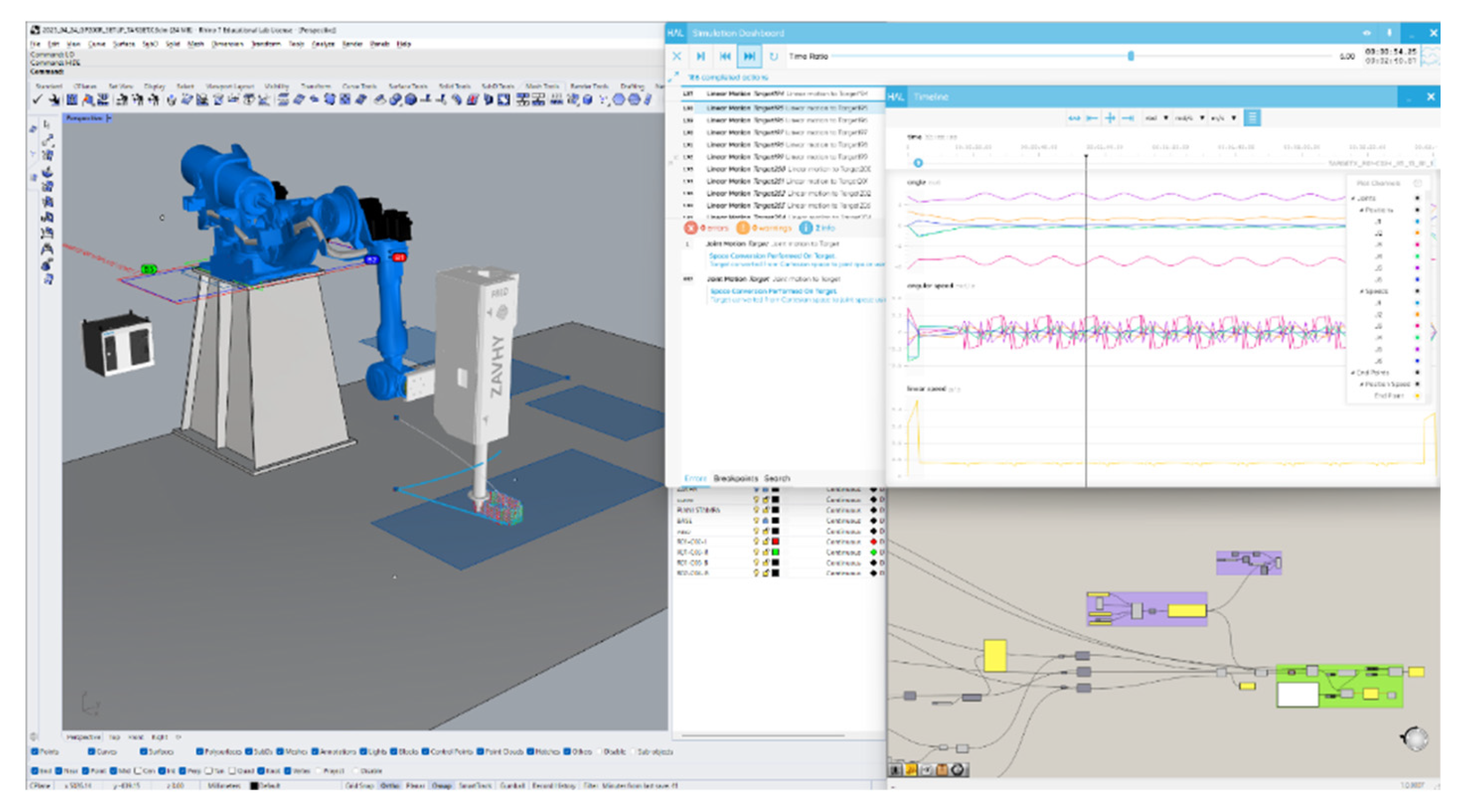The width and height of the screenshot is (1459, 812).
Task: Click the Osnap status bar button
Action: [442, 786]
